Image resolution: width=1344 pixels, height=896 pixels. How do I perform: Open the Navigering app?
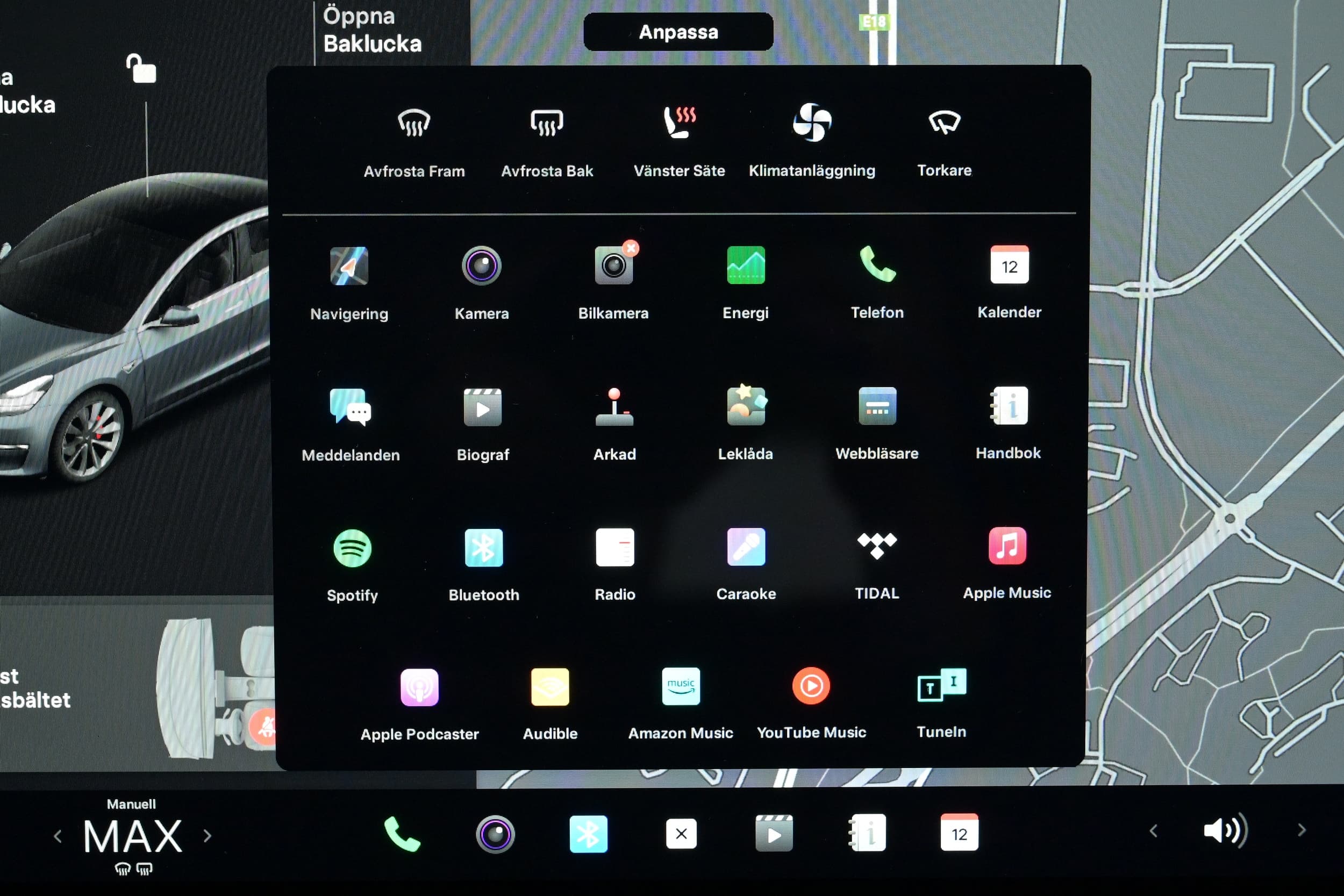click(x=349, y=266)
